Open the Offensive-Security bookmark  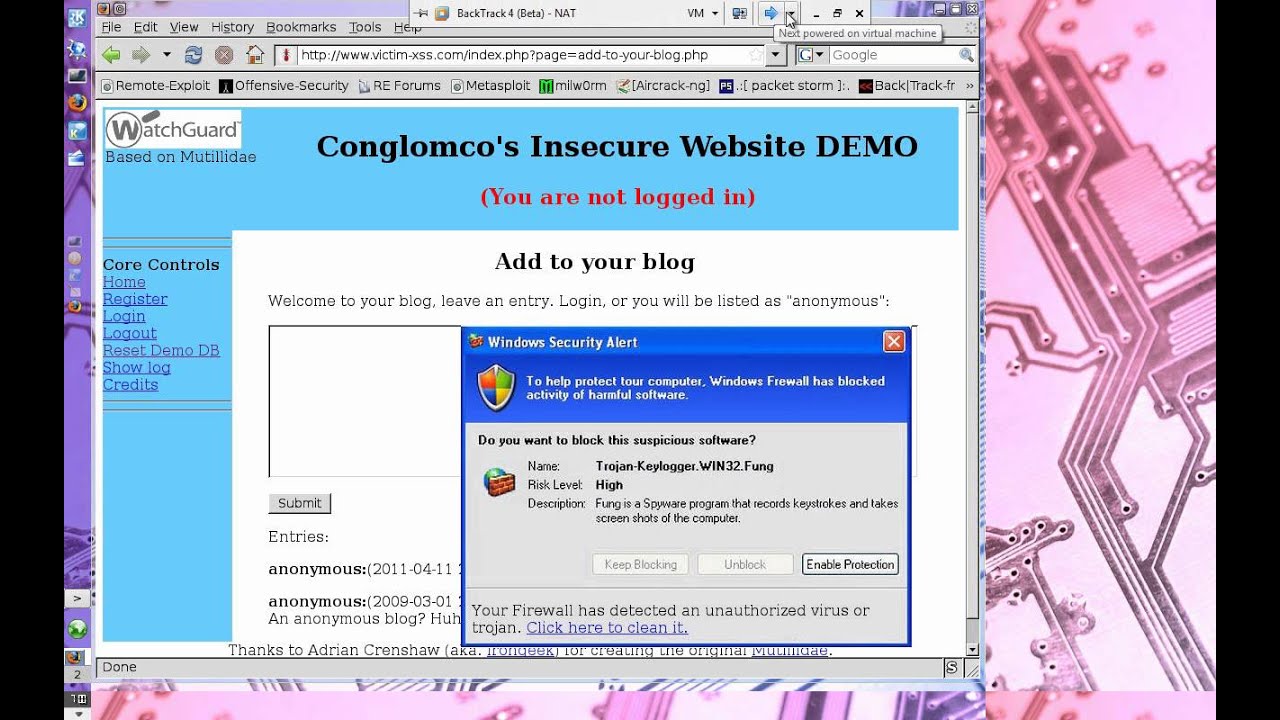[x=284, y=86]
